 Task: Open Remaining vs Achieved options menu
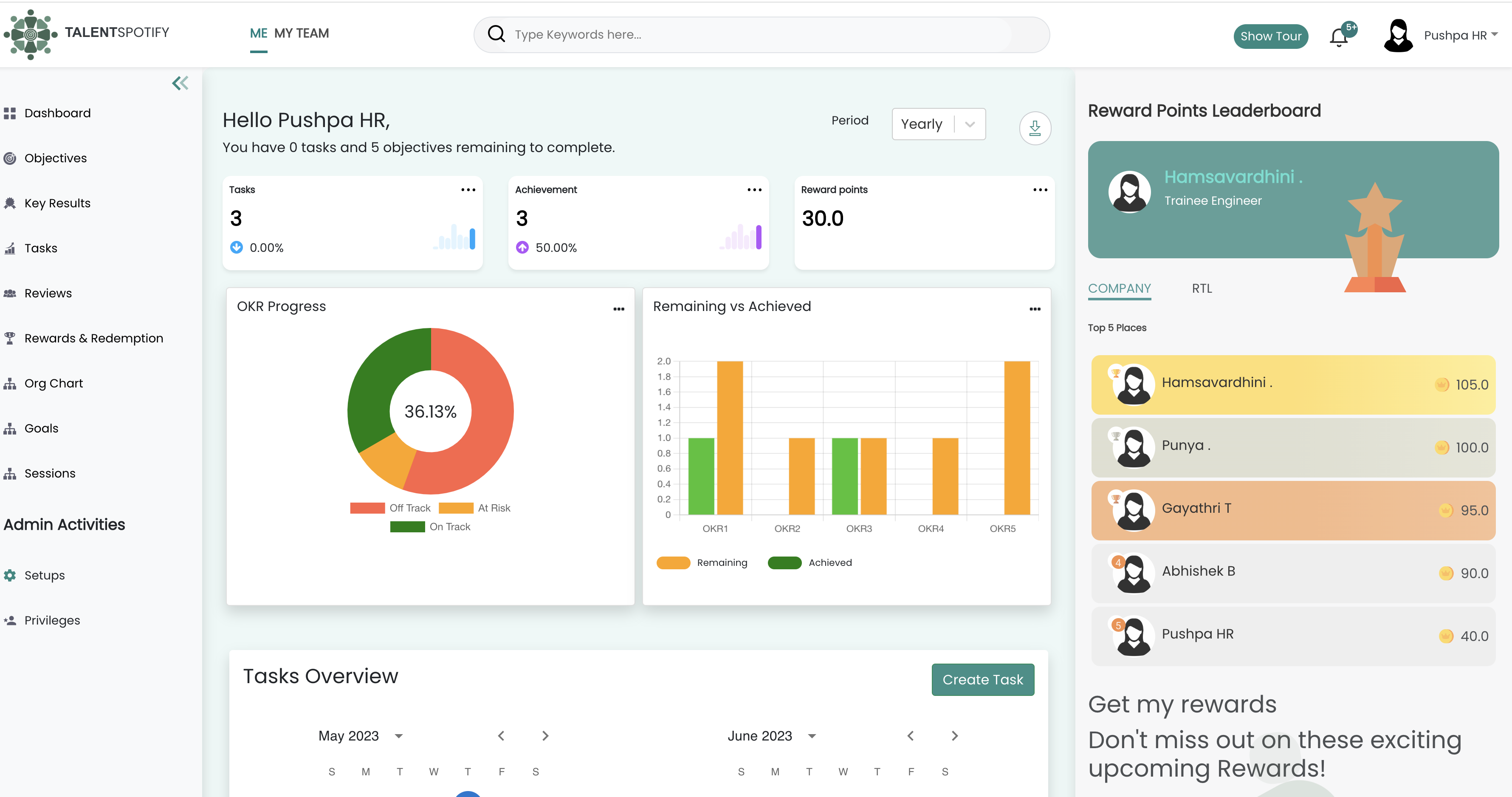(x=1035, y=309)
